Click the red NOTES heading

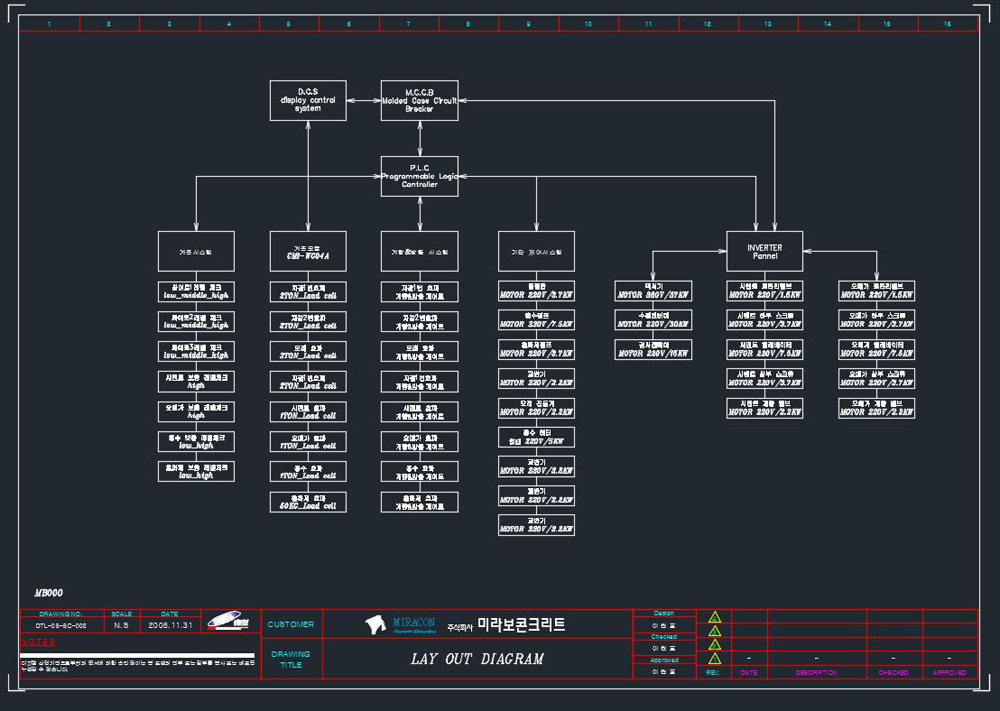(x=38, y=642)
